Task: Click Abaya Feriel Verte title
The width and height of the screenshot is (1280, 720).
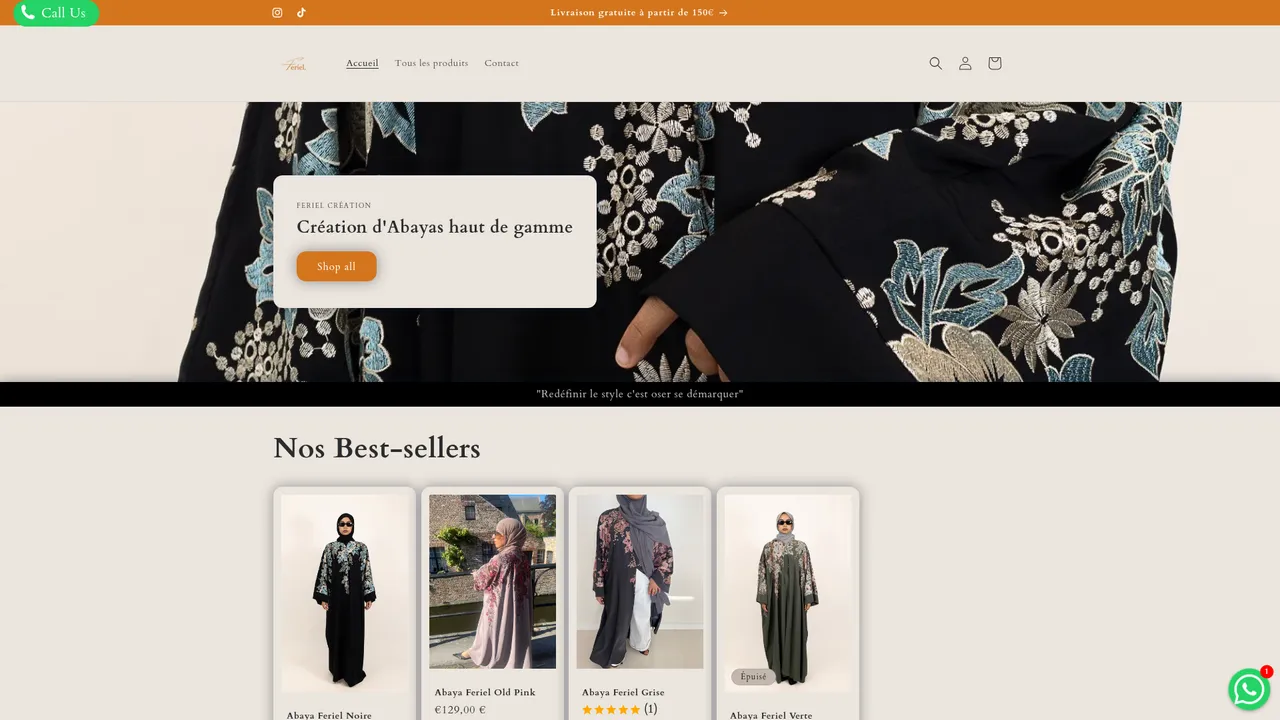Action: click(771, 715)
